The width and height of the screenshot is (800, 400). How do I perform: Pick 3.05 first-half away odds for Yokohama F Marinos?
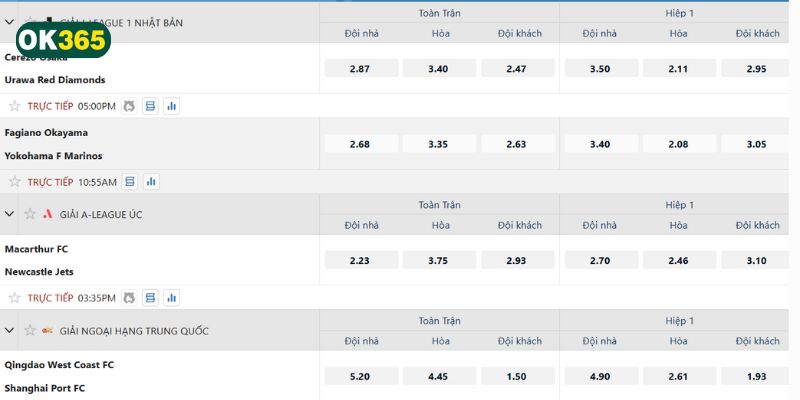pos(757,144)
